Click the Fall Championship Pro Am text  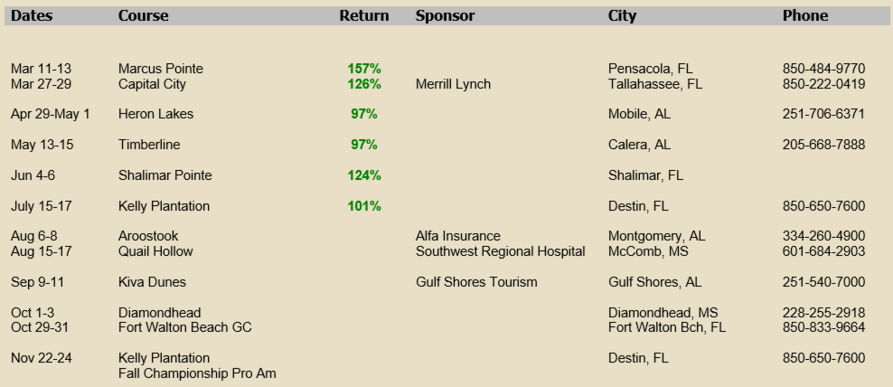click(197, 373)
